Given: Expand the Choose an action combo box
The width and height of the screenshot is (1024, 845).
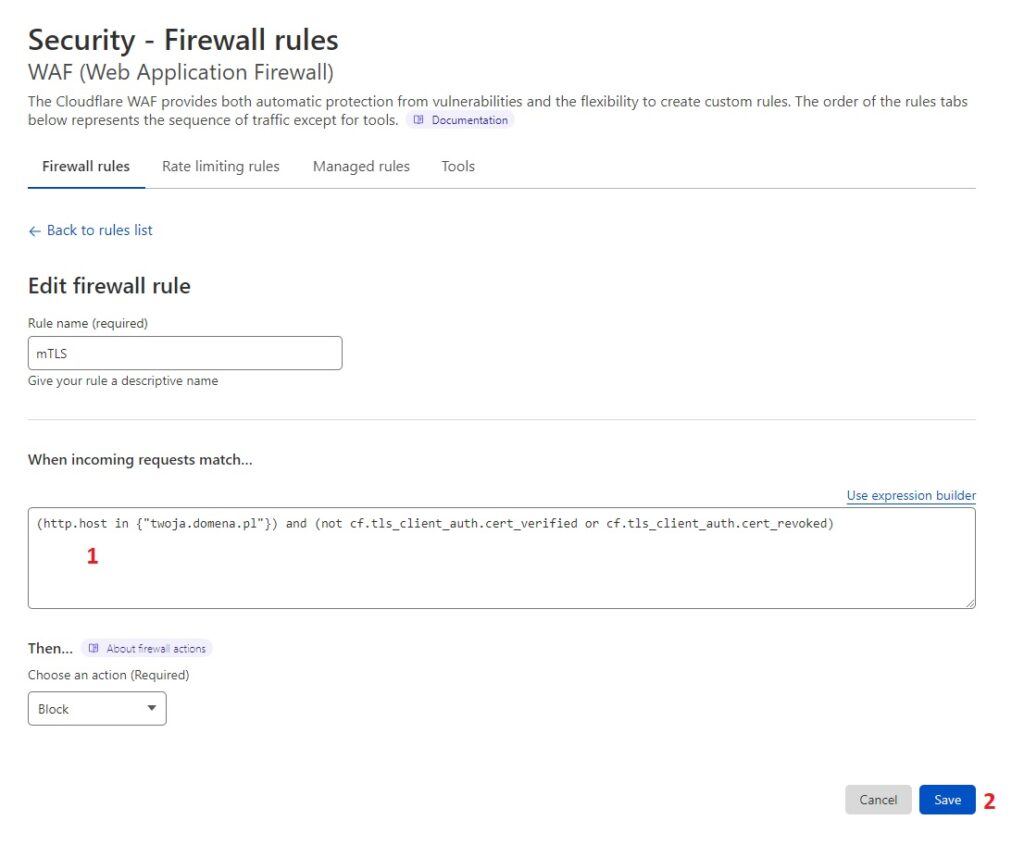Looking at the screenshot, I should pyautogui.click(x=96, y=708).
